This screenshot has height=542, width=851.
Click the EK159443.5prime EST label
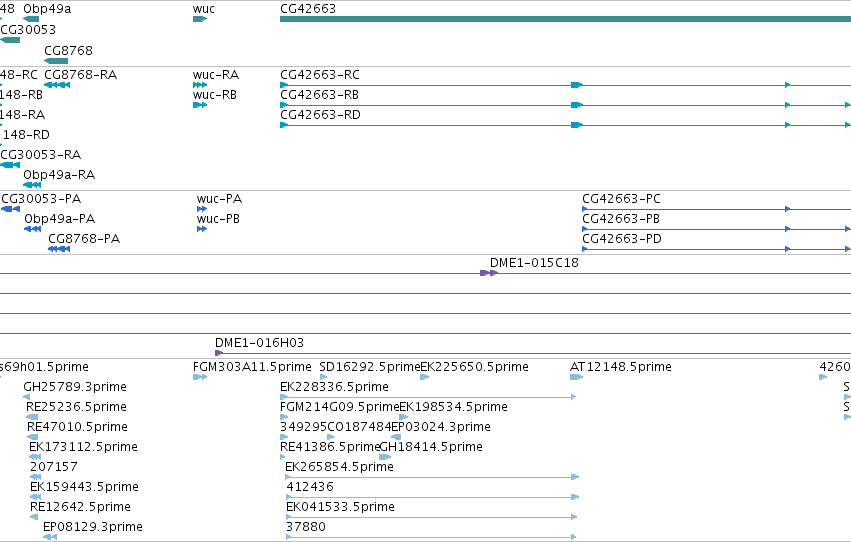(85, 487)
